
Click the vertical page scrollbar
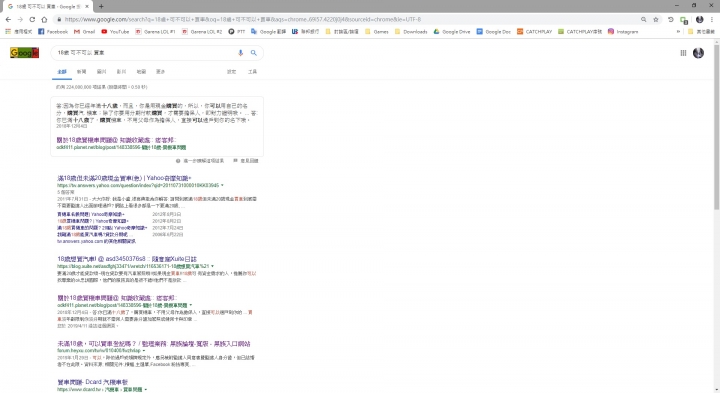716,127
